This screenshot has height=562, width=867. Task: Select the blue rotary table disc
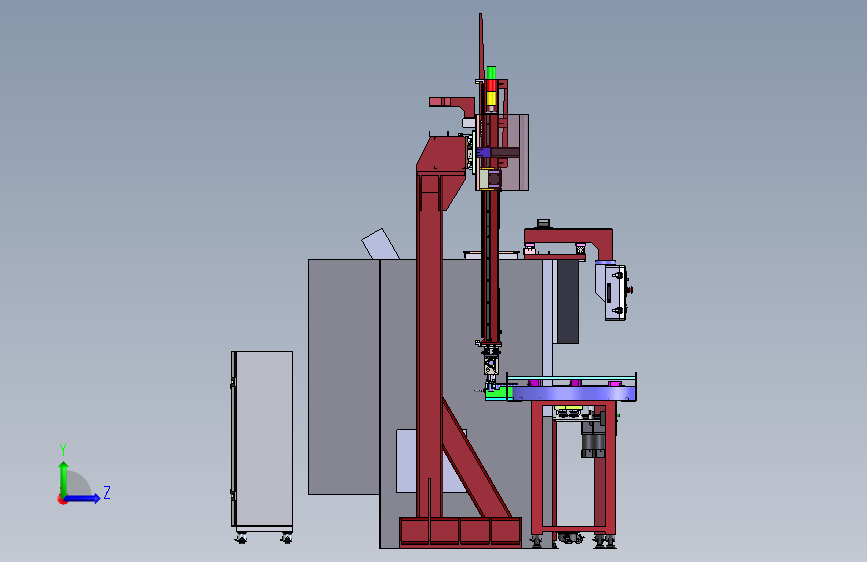[x=574, y=393]
